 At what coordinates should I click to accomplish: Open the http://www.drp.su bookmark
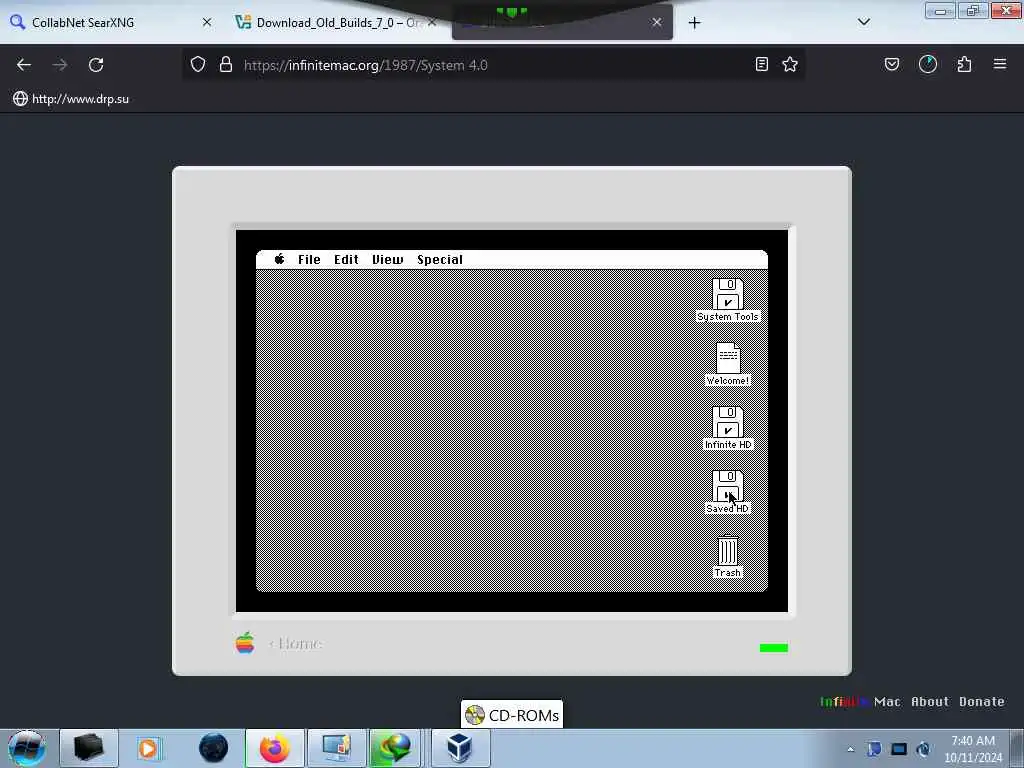pyautogui.click(x=71, y=99)
